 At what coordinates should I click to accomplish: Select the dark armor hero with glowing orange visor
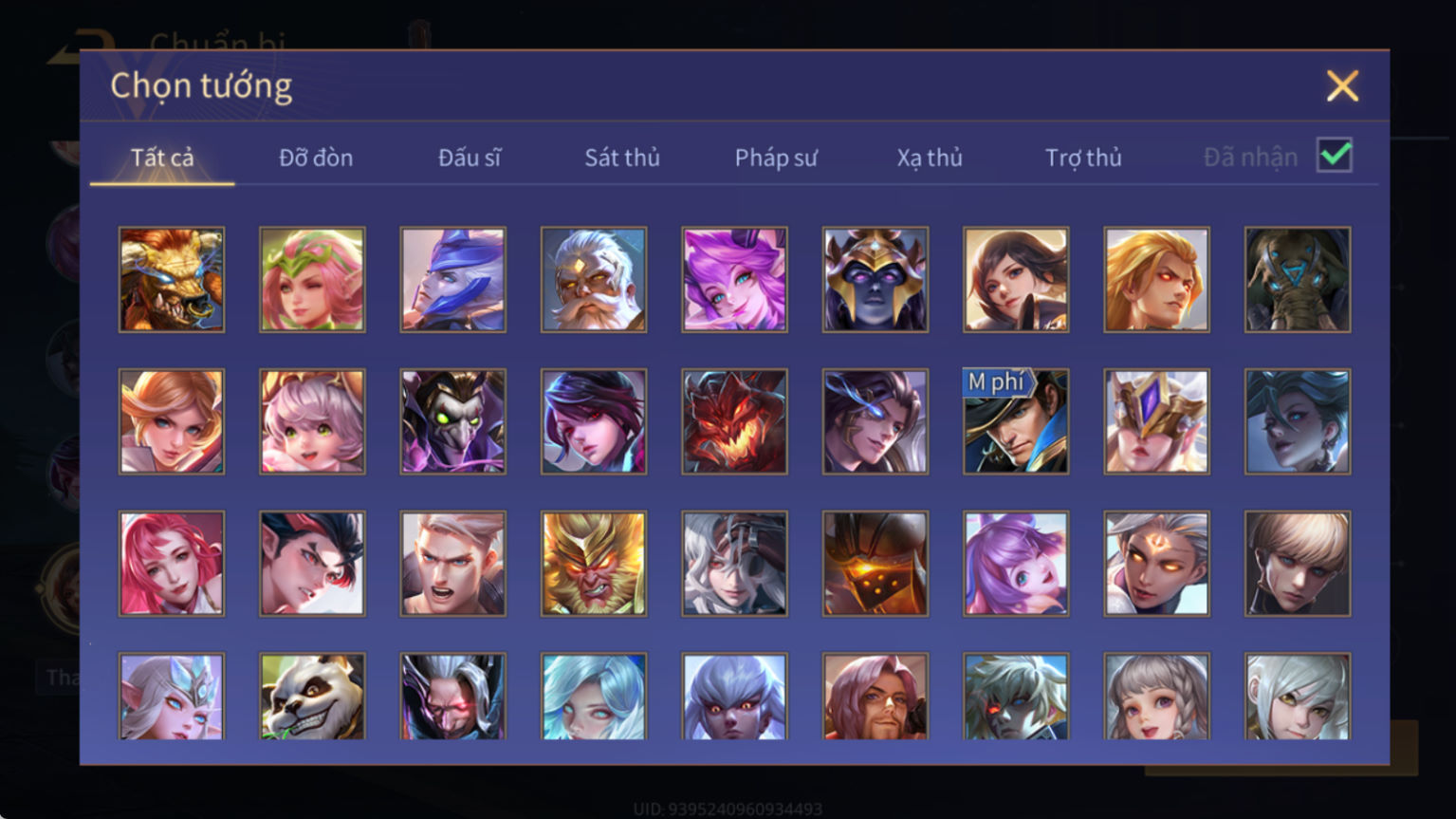tap(875, 564)
